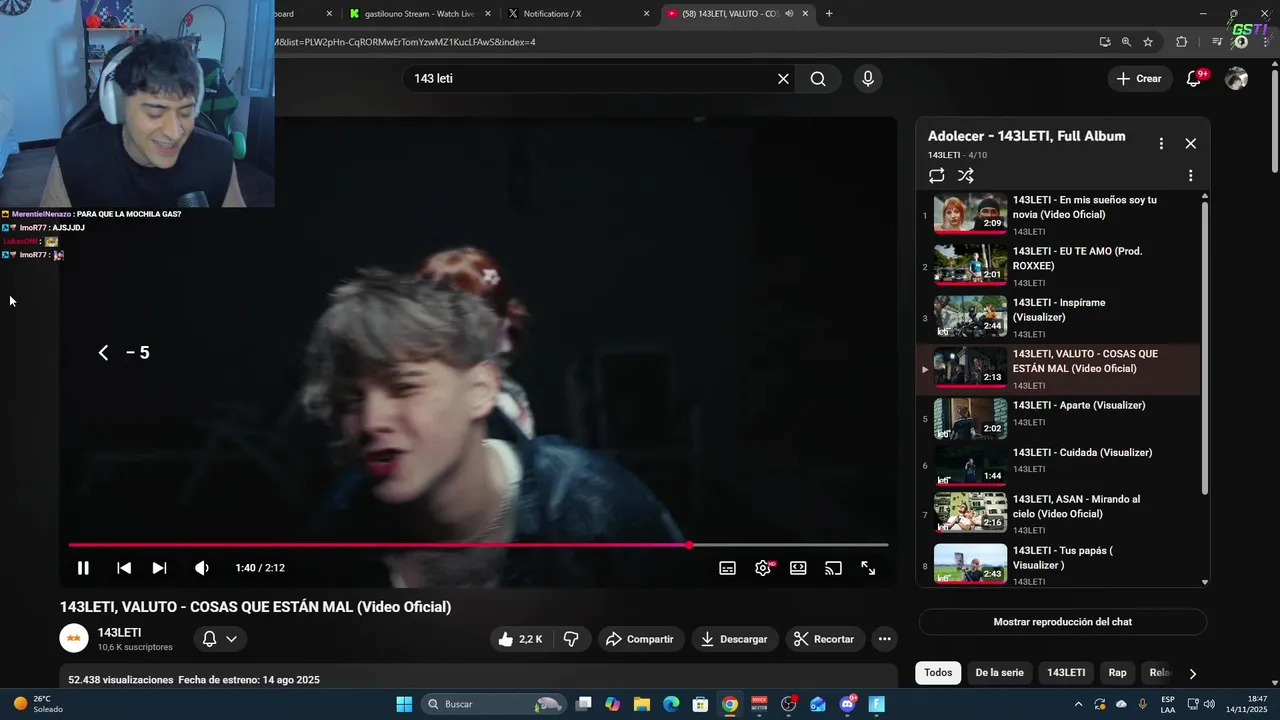Open 'Tus papás (Visualizer)' playlist video
This screenshot has width=1280, height=720.
pos(1058,563)
